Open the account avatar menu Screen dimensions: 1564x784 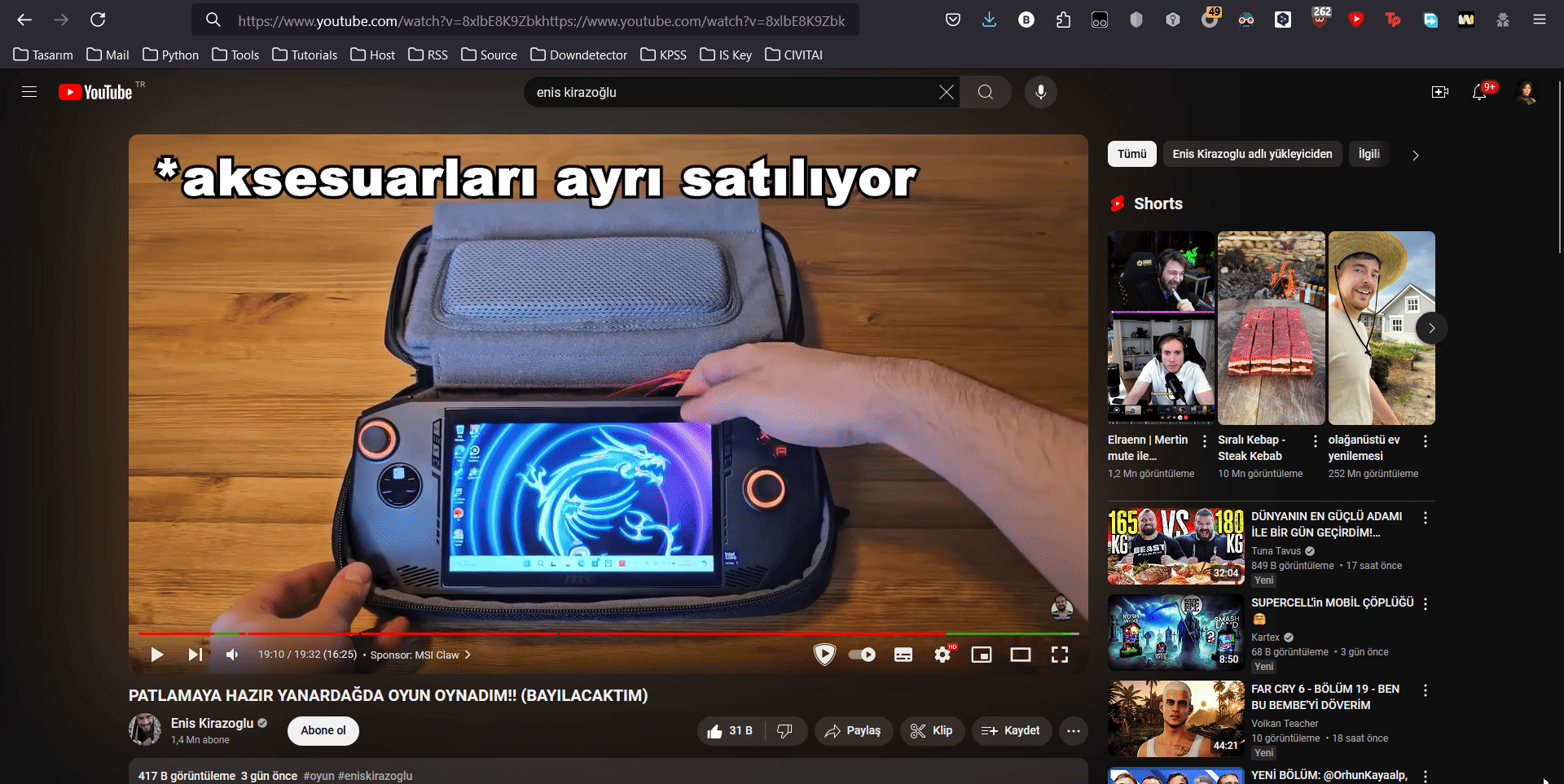1527,92
